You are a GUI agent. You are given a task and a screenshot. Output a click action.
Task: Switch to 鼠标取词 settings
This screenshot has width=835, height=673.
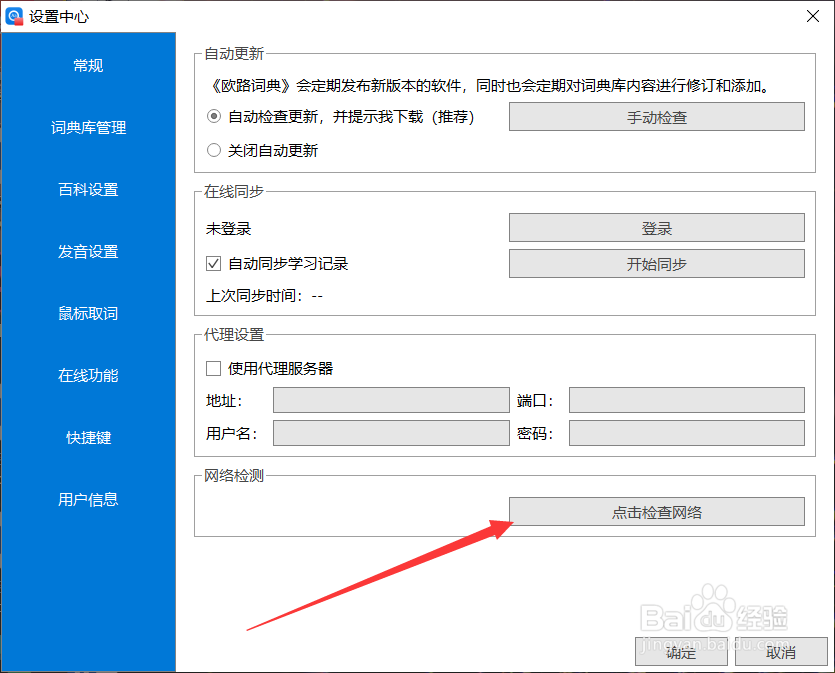tap(88, 314)
